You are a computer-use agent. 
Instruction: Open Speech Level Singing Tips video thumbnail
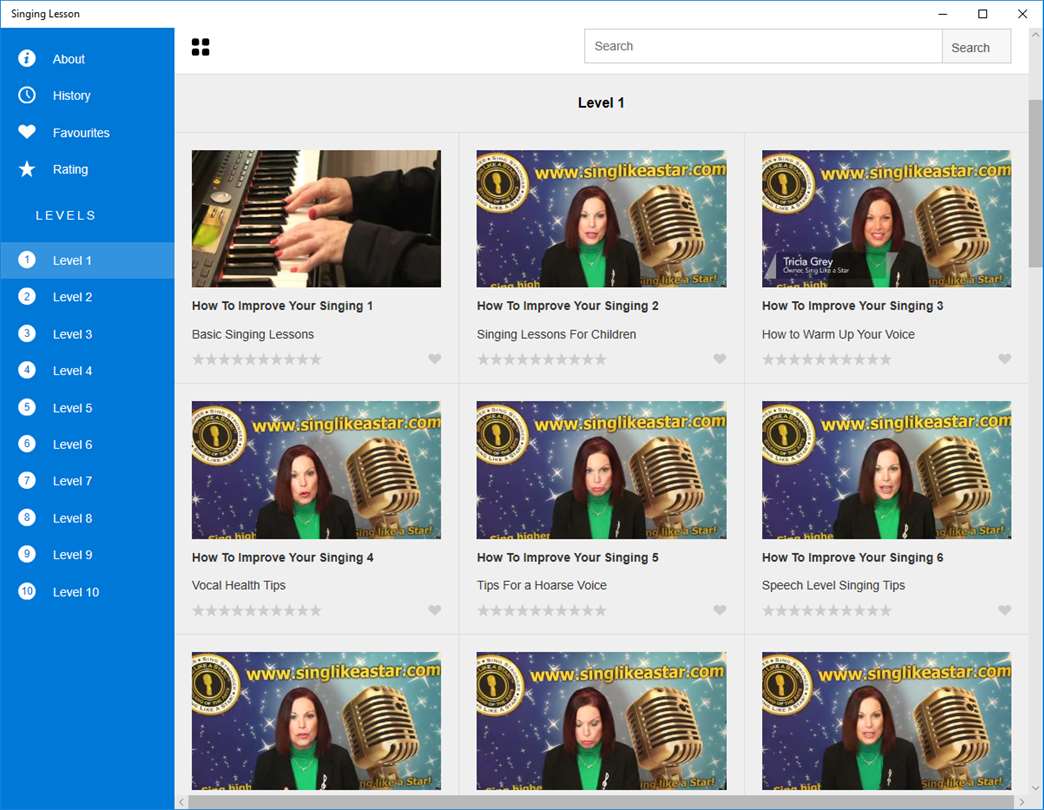886,470
